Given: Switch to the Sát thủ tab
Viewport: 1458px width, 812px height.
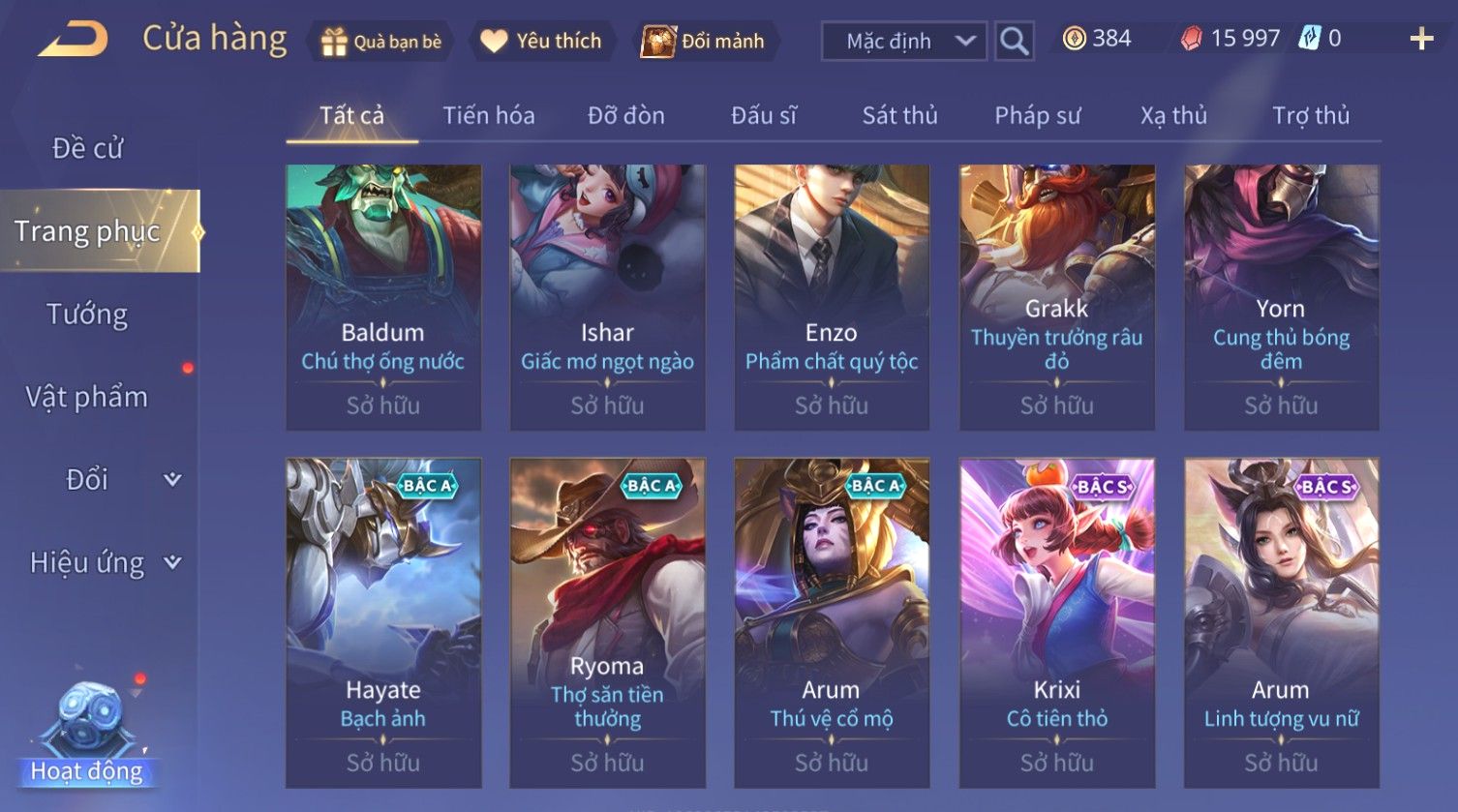Looking at the screenshot, I should pyautogui.click(x=899, y=115).
